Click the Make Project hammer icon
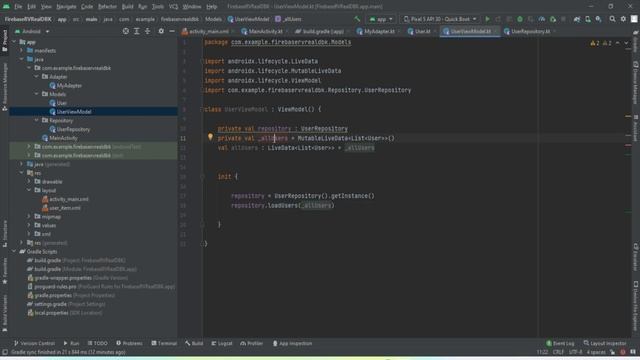This screenshot has height=360, width=640. coord(357,19)
